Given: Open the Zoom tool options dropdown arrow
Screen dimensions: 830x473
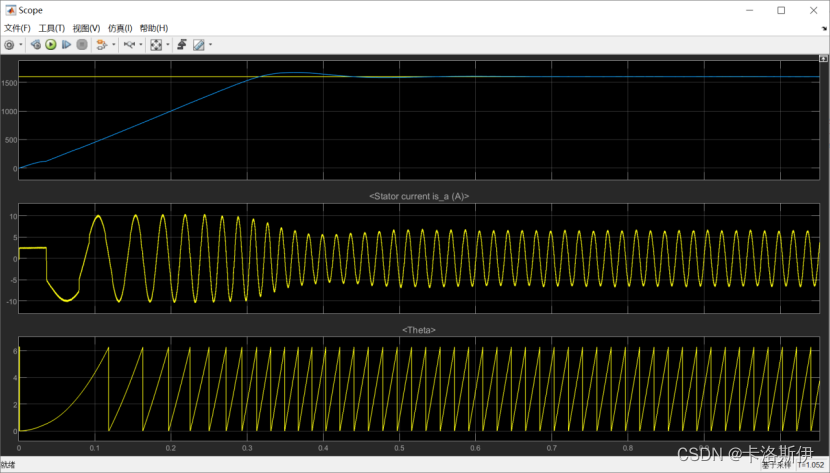Looking at the screenshot, I should click(x=141, y=45).
